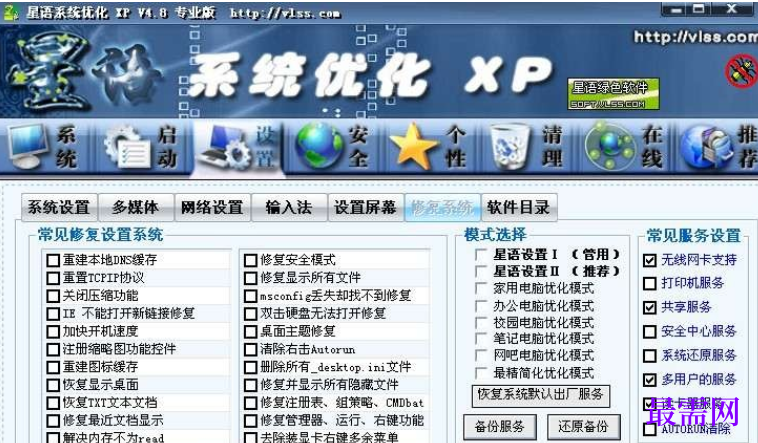Switch to the 输入法 tab

pos(289,207)
